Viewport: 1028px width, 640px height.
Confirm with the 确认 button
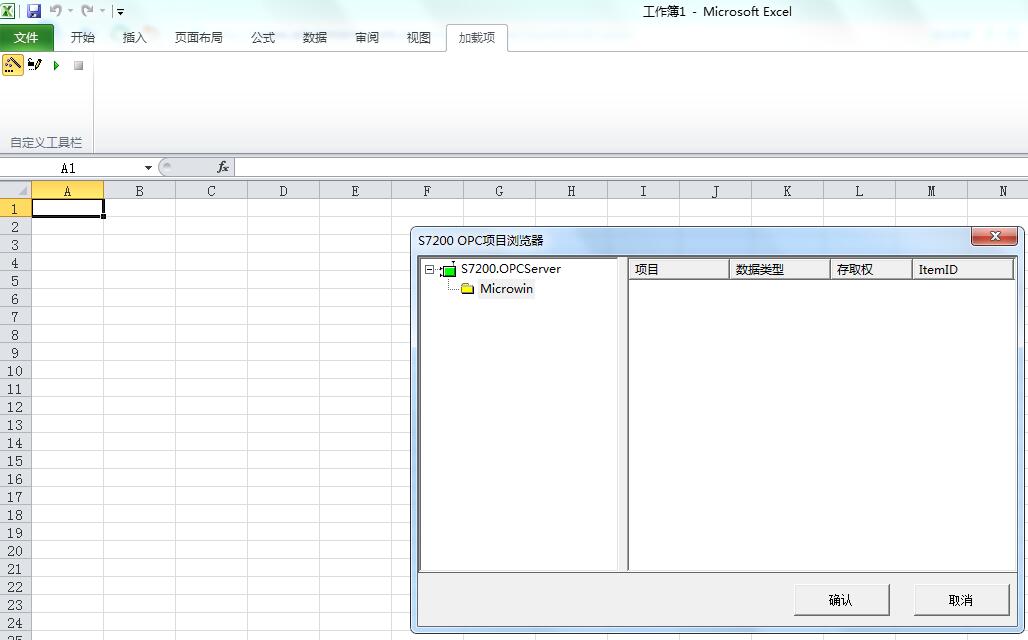[842, 600]
